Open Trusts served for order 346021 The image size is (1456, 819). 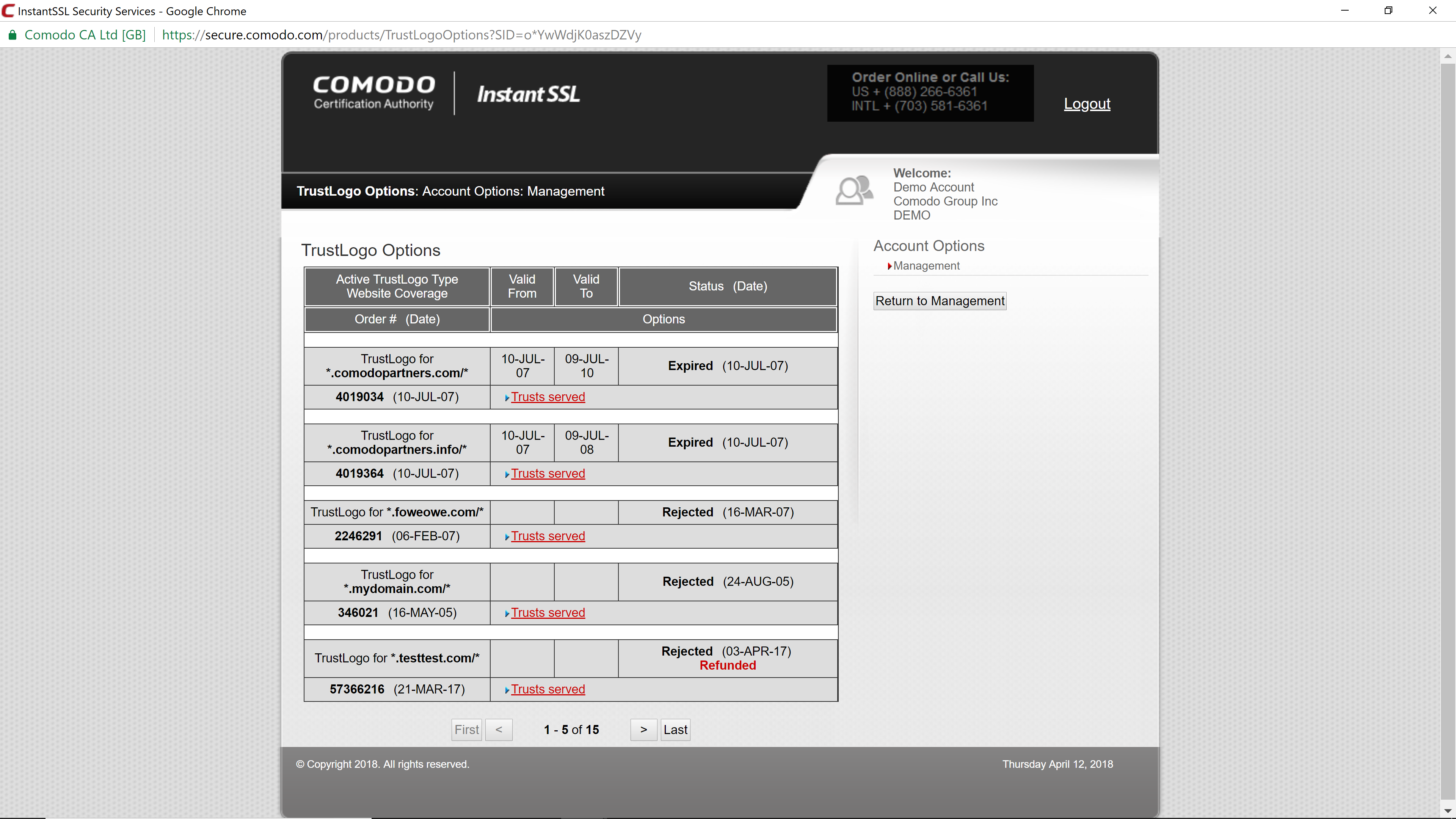pyautogui.click(x=548, y=613)
